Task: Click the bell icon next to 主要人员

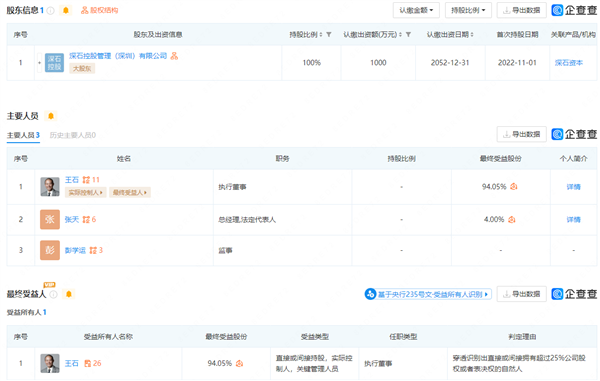Action: pos(51,116)
